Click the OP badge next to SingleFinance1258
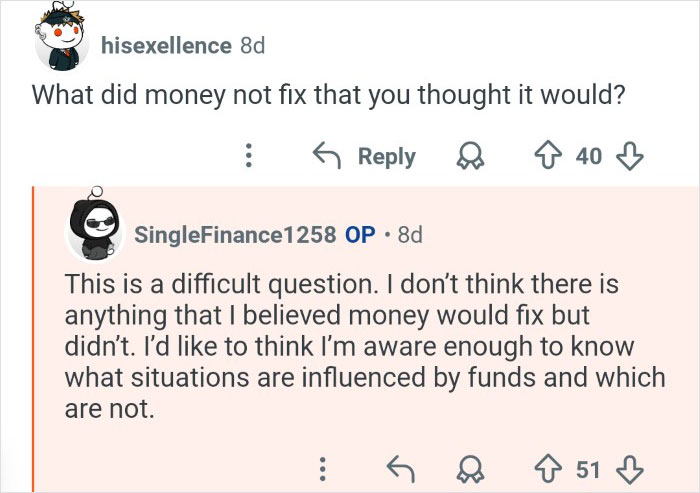700x493 pixels. 360,235
